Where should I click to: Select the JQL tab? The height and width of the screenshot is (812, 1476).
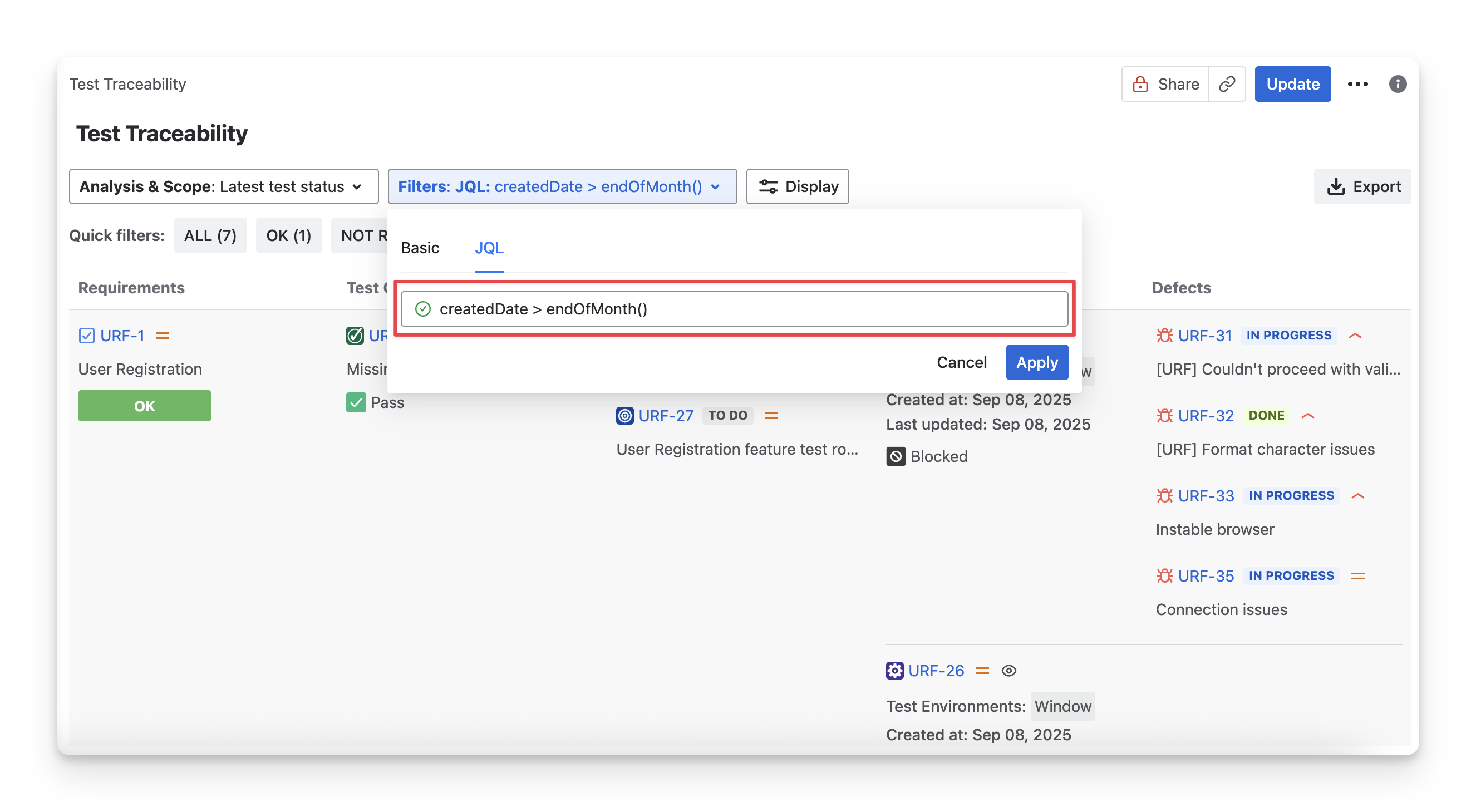coord(489,248)
